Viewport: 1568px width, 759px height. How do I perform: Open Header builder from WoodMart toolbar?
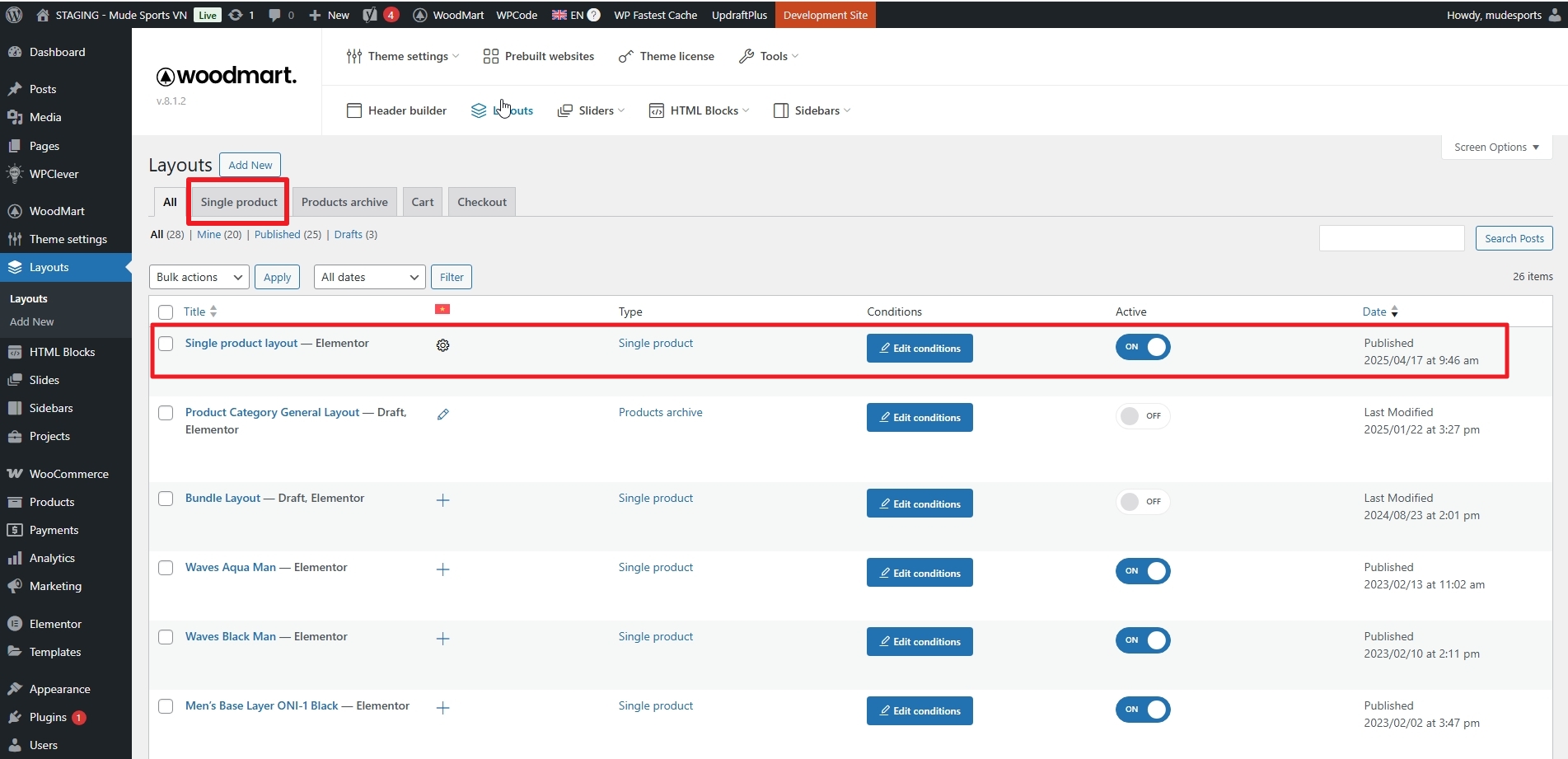coord(397,110)
